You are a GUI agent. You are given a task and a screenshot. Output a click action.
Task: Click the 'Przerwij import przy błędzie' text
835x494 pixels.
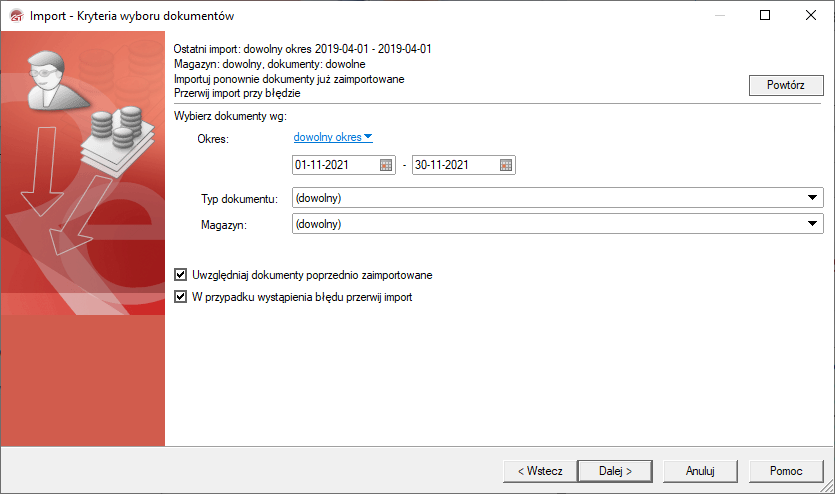click(x=237, y=93)
